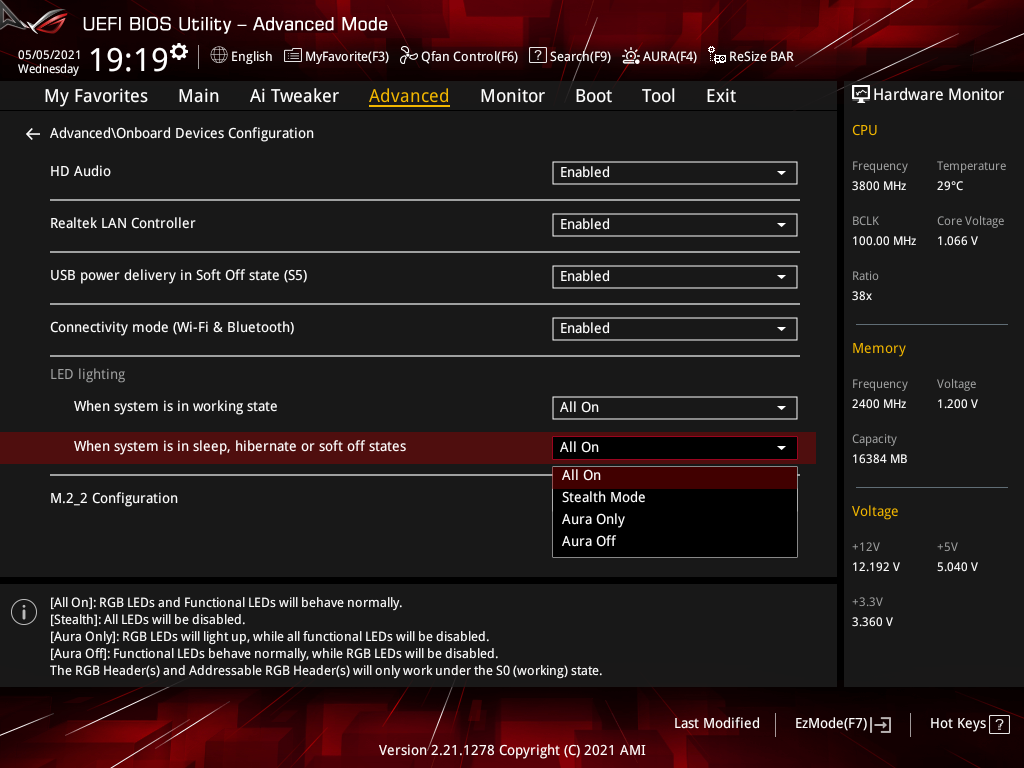This screenshot has height=768, width=1024.
Task: Open working state LED dropdown
Action: click(x=675, y=408)
